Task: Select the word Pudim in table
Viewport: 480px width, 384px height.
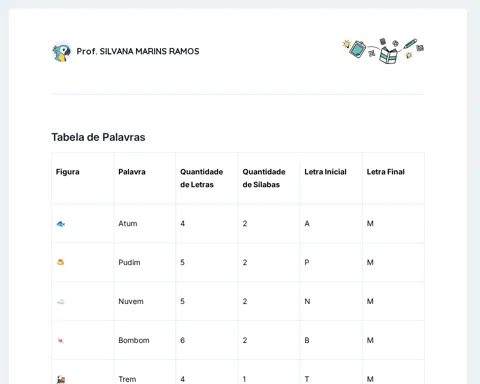Action: [129, 262]
